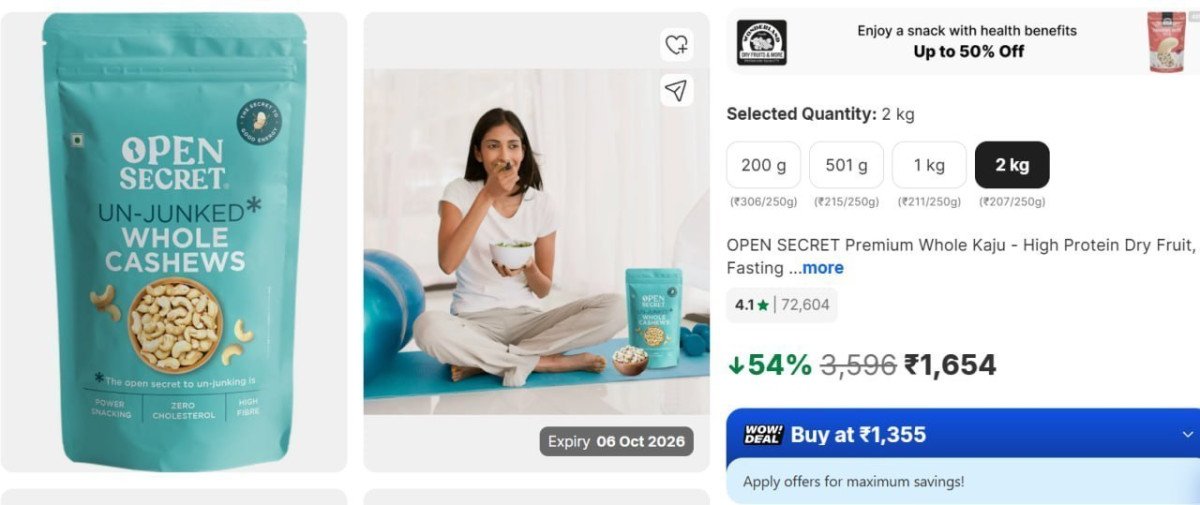Image resolution: width=1200 pixels, height=505 pixels.
Task: Add product to wishlist with heart icon
Action: (677, 44)
